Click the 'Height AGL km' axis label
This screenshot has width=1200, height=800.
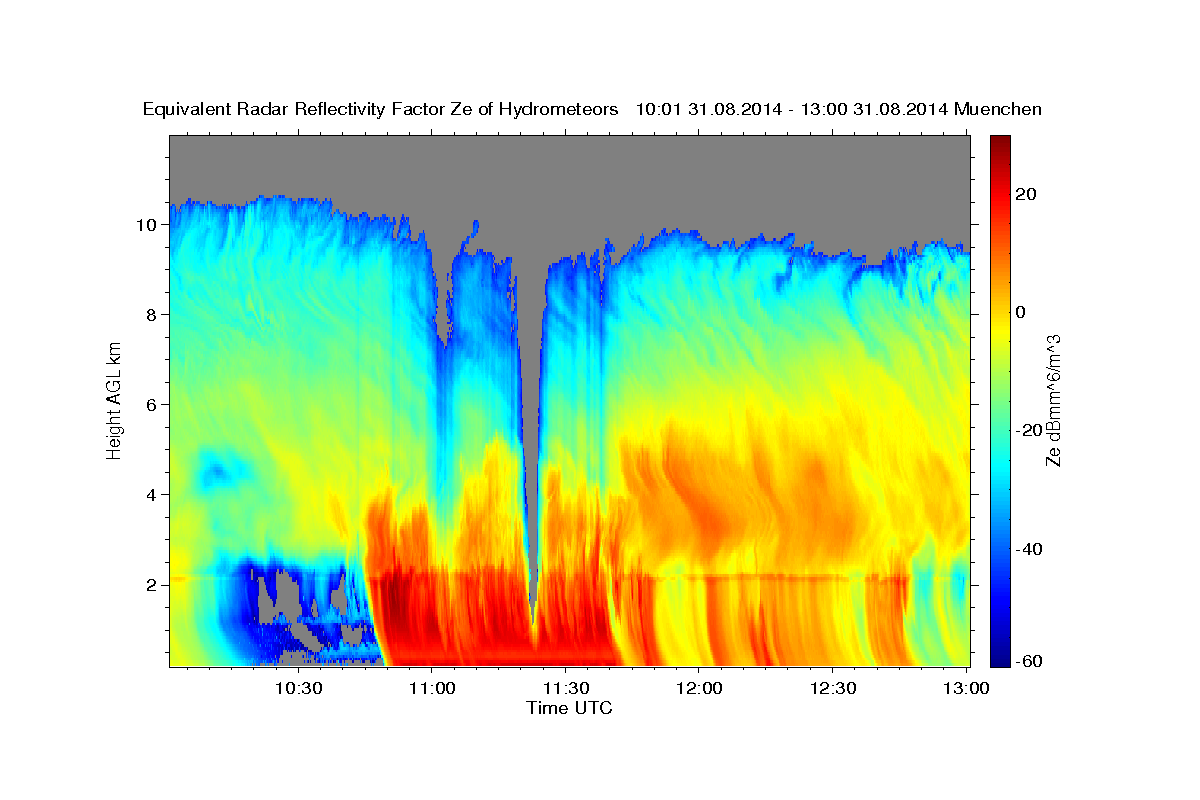coord(114,400)
